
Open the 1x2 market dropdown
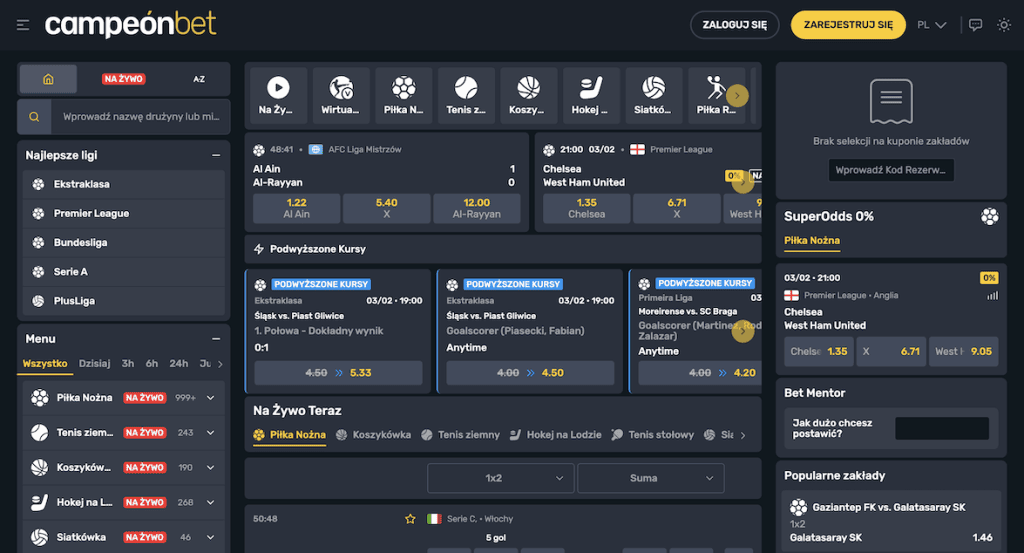pos(501,478)
